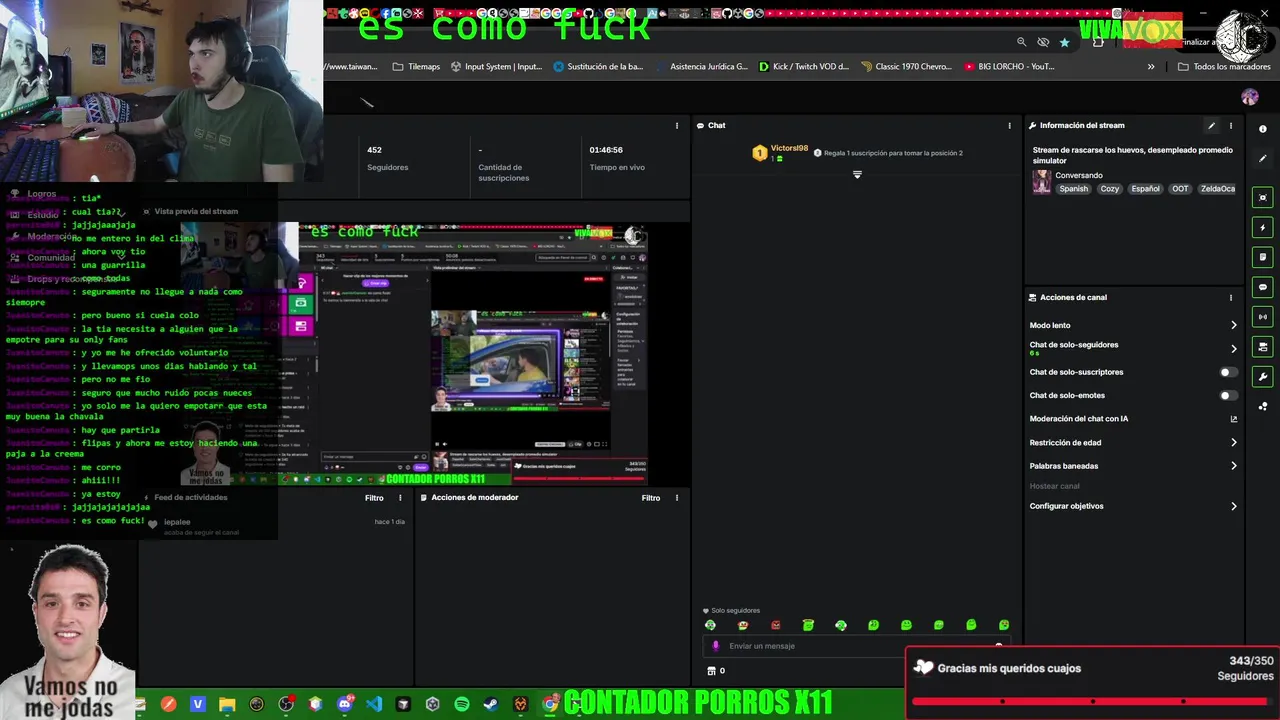Open File Explorer folder from the taskbar

click(x=227, y=704)
